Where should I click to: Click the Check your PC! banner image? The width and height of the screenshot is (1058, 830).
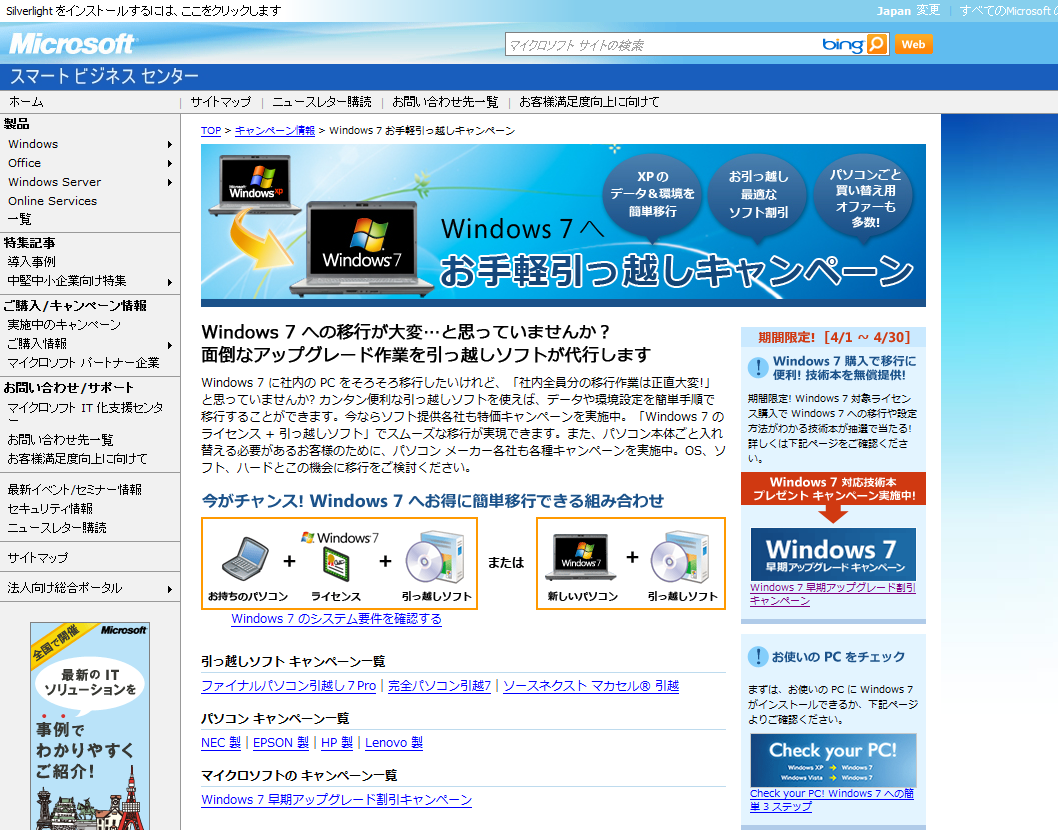click(x=833, y=760)
